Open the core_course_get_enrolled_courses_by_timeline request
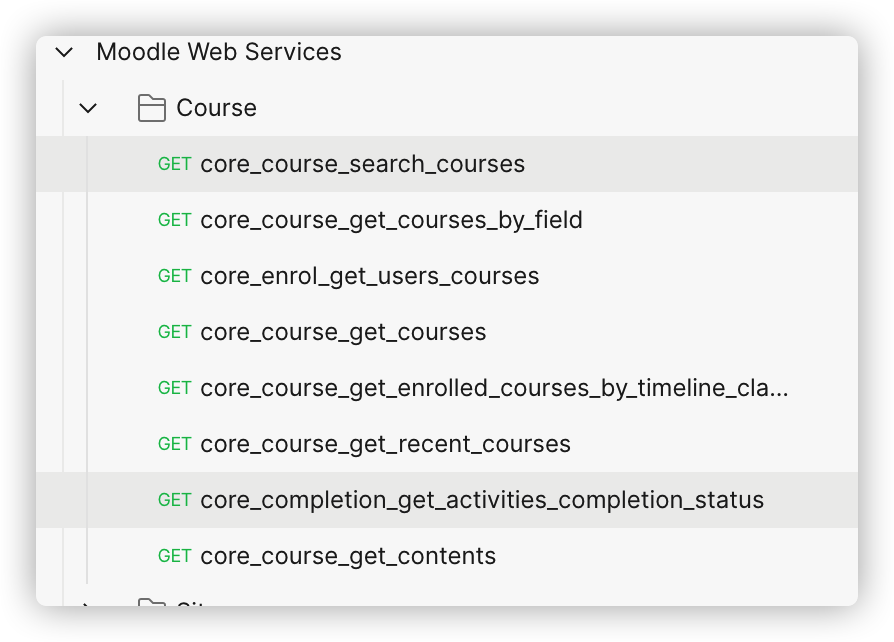Viewport: 894px width, 642px height. tap(446, 387)
